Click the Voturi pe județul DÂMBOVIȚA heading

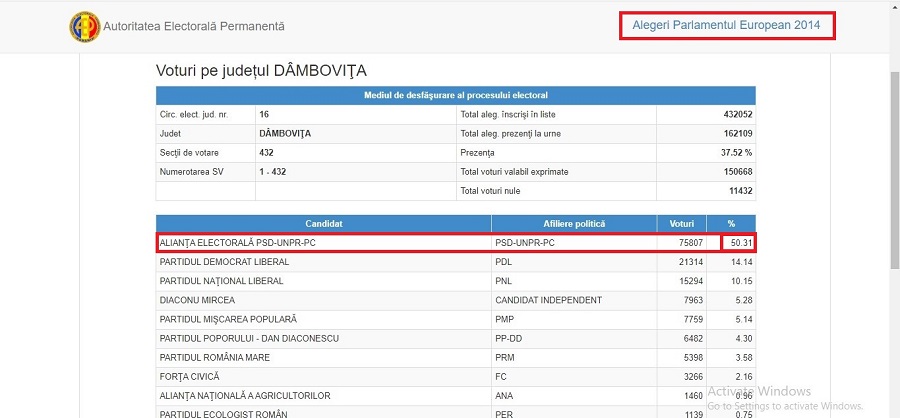tap(261, 71)
